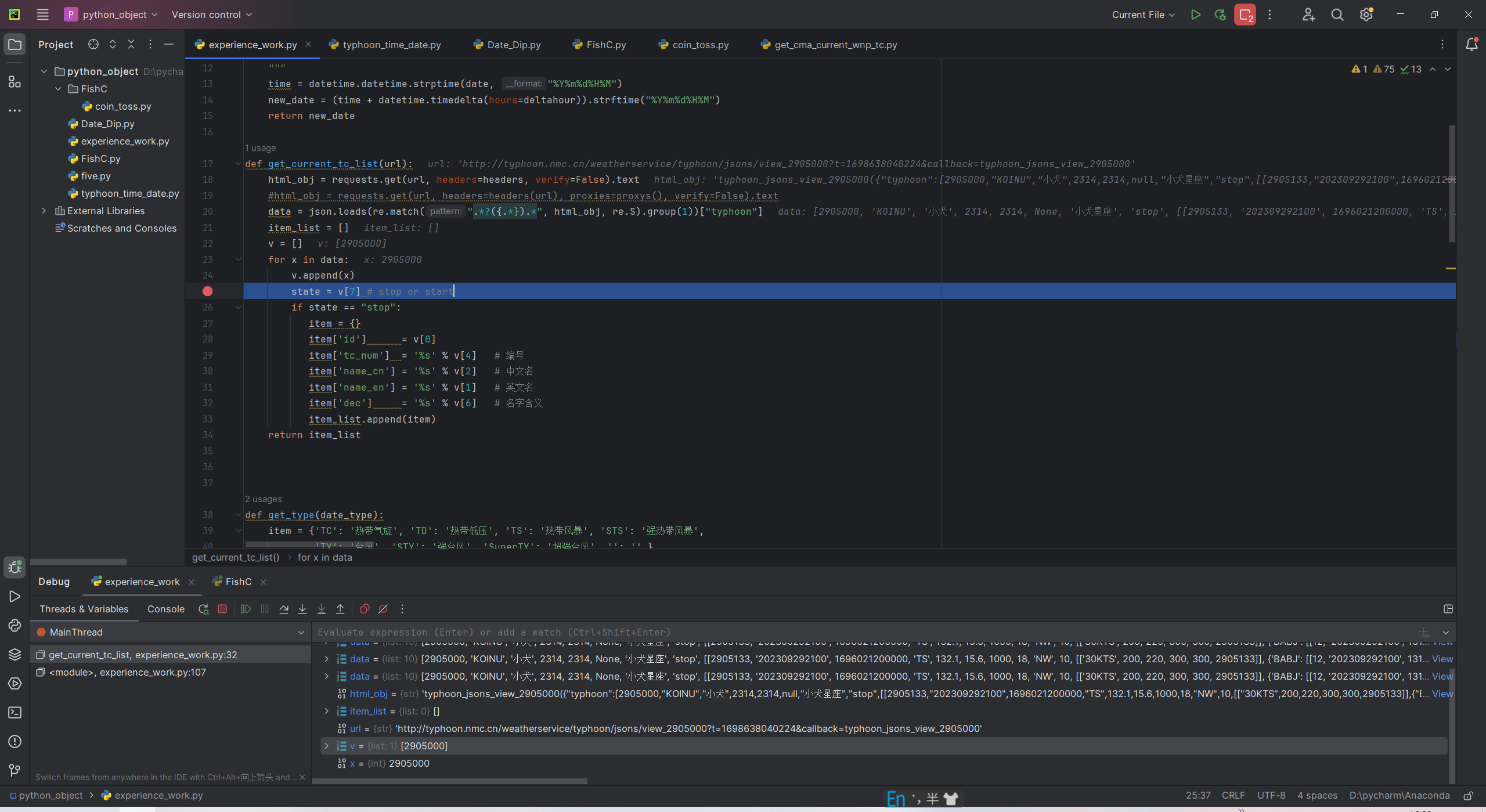
Task: Open notifications bell icon
Action: (1471, 45)
